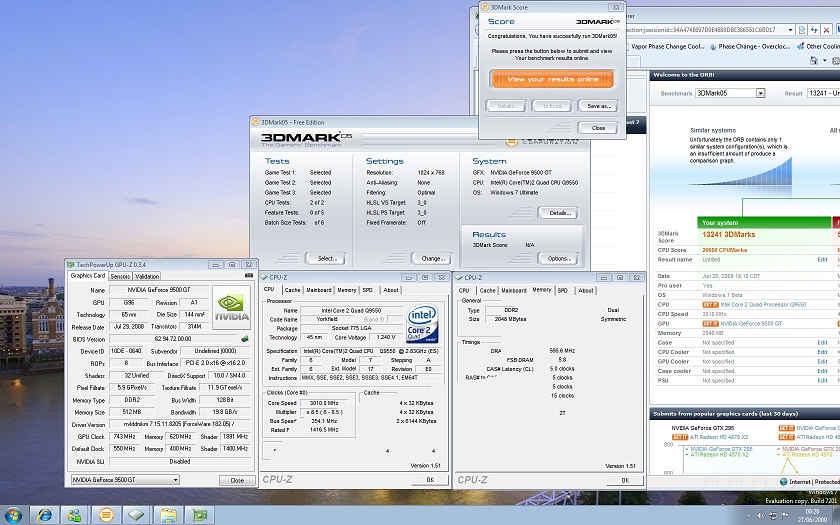
Task: Click the IE Home toolbar icon
Action: (x=814, y=61)
